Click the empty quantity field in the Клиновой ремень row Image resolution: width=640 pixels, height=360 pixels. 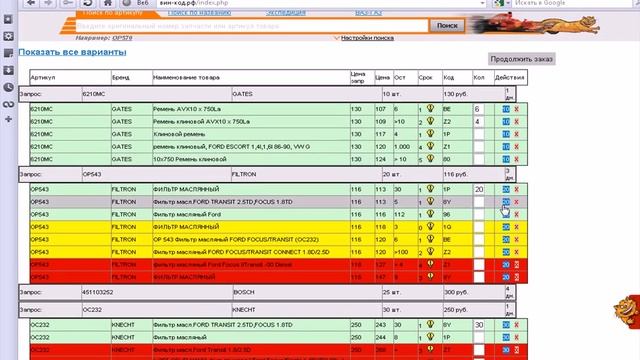(x=479, y=134)
